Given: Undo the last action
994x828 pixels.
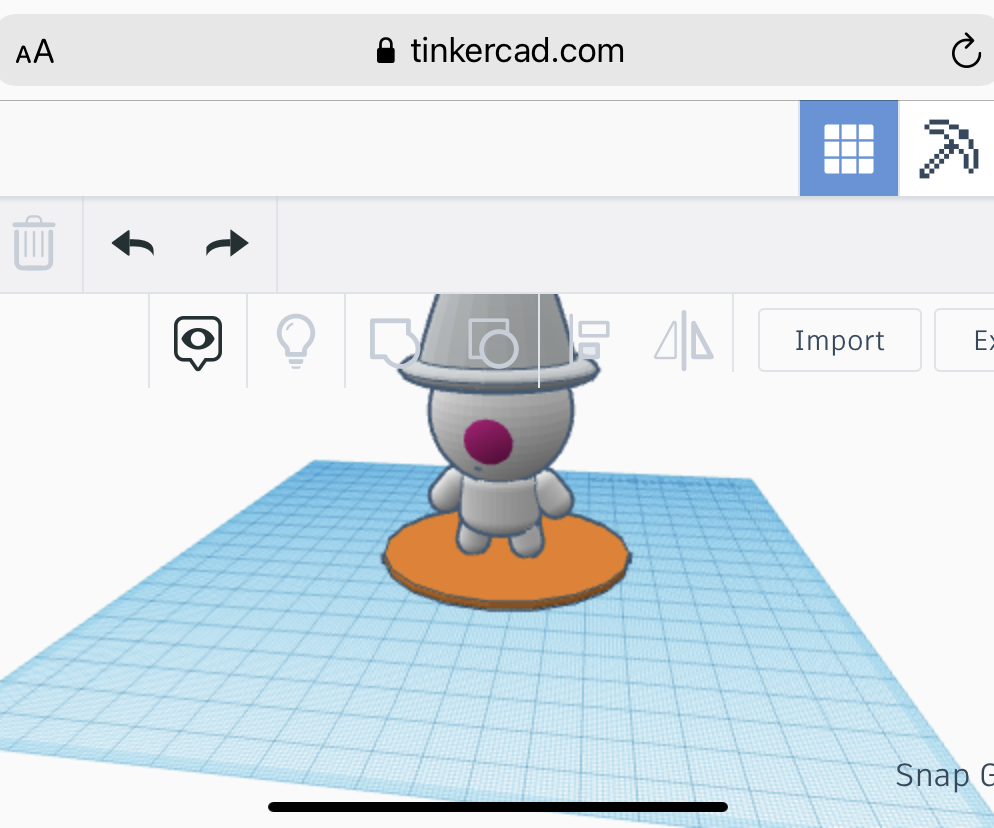Looking at the screenshot, I should click(x=131, y=243).
